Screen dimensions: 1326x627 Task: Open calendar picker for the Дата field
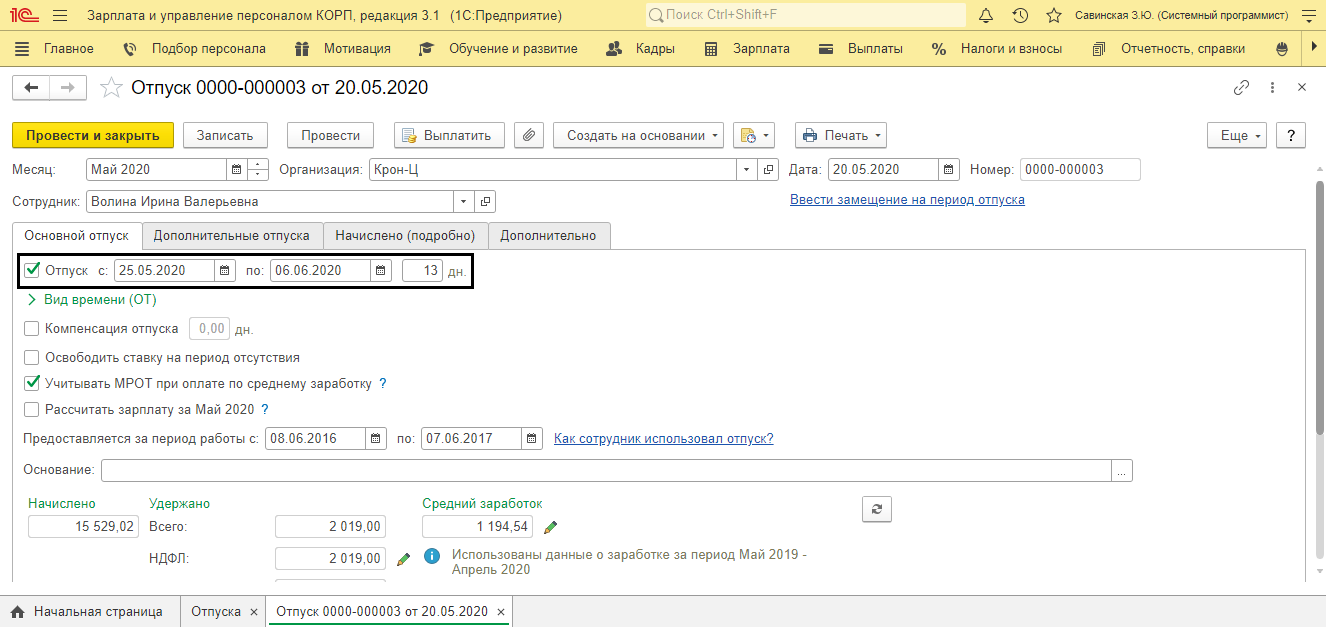coord(950,170)
